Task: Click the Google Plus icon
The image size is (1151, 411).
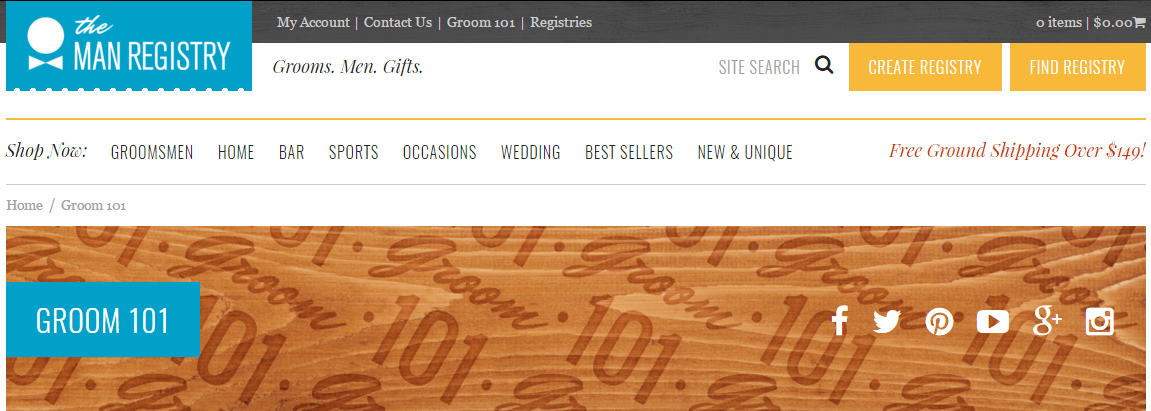Action: click(x=1047, y=321)
